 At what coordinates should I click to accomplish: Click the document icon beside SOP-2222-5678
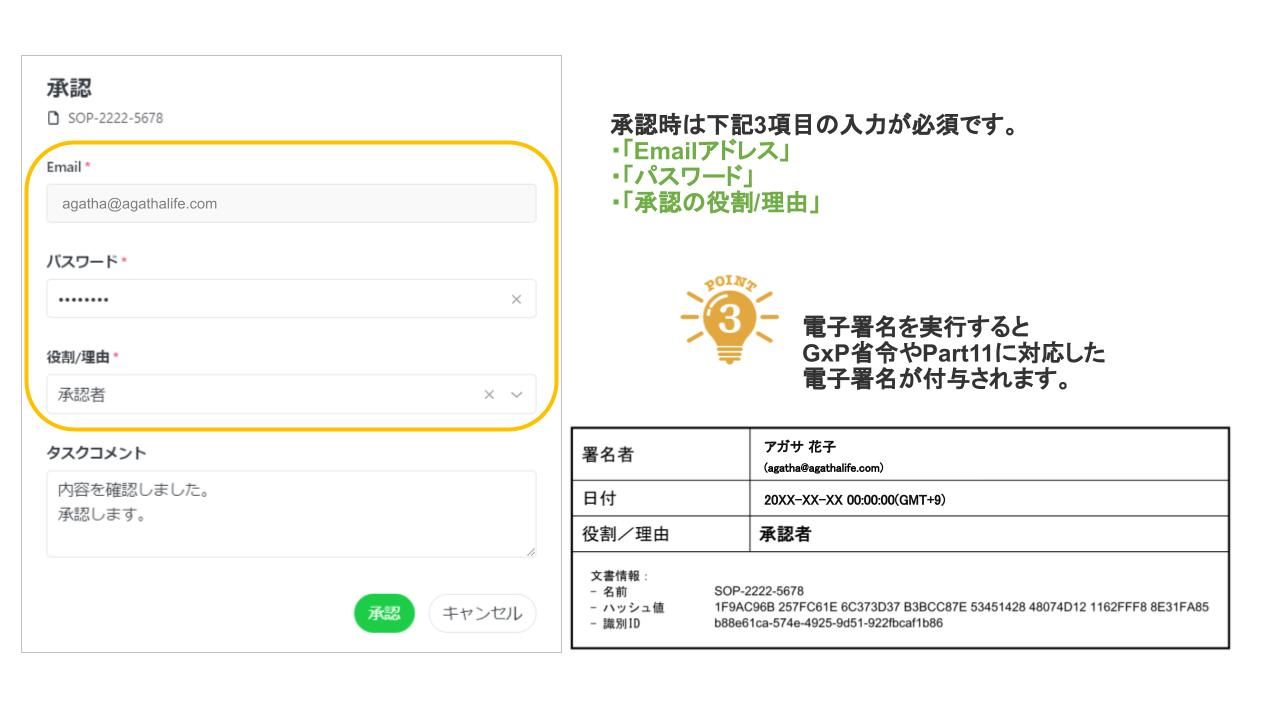(x=54, y=118)
